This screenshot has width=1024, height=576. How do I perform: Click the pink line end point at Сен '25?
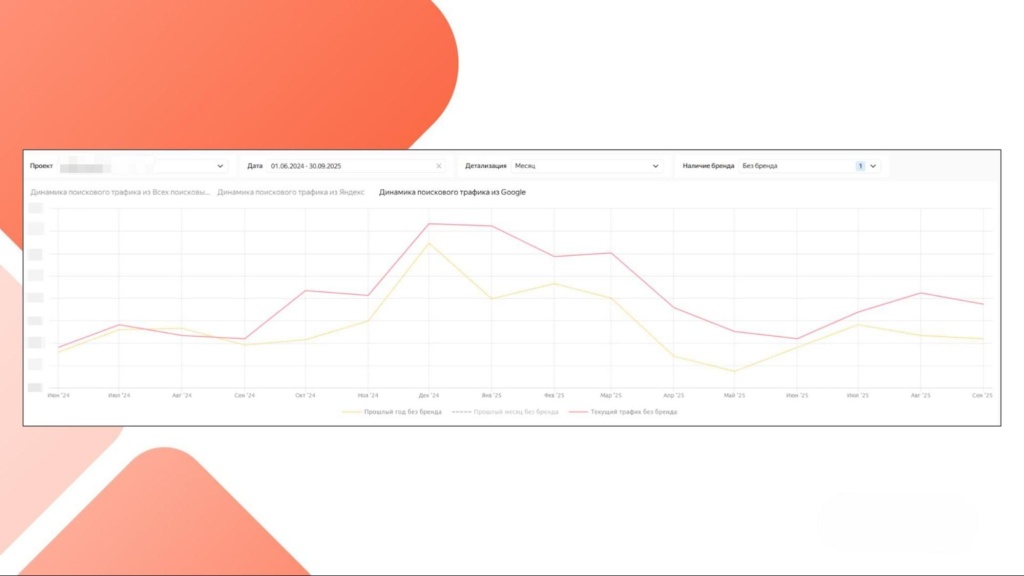[x=983, y=304]
